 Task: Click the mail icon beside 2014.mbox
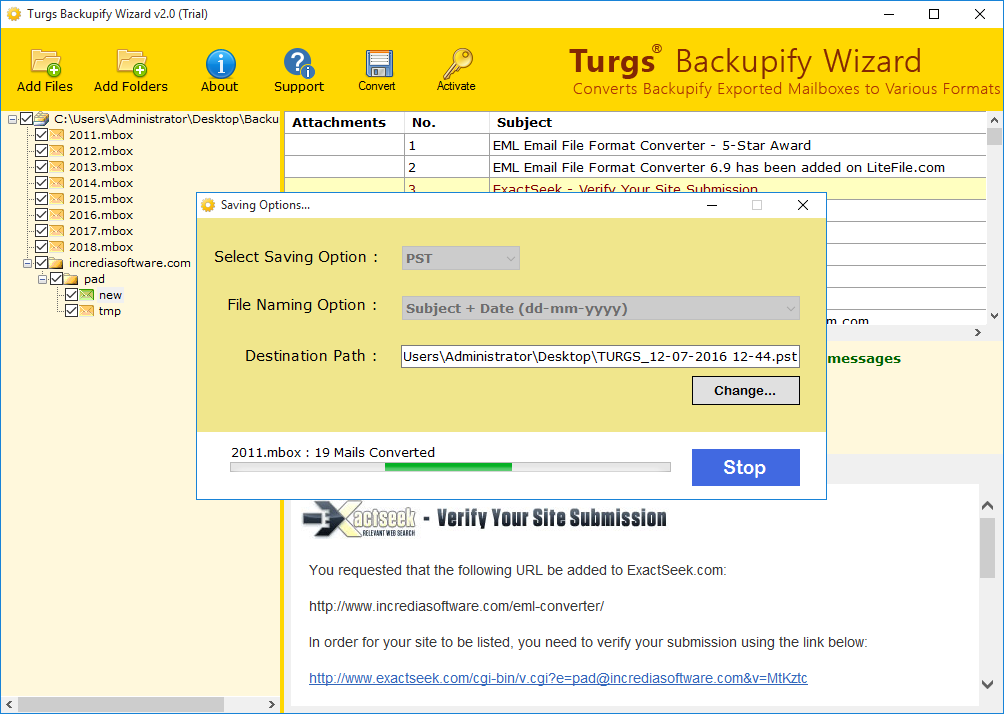click(x=57, y=183)
